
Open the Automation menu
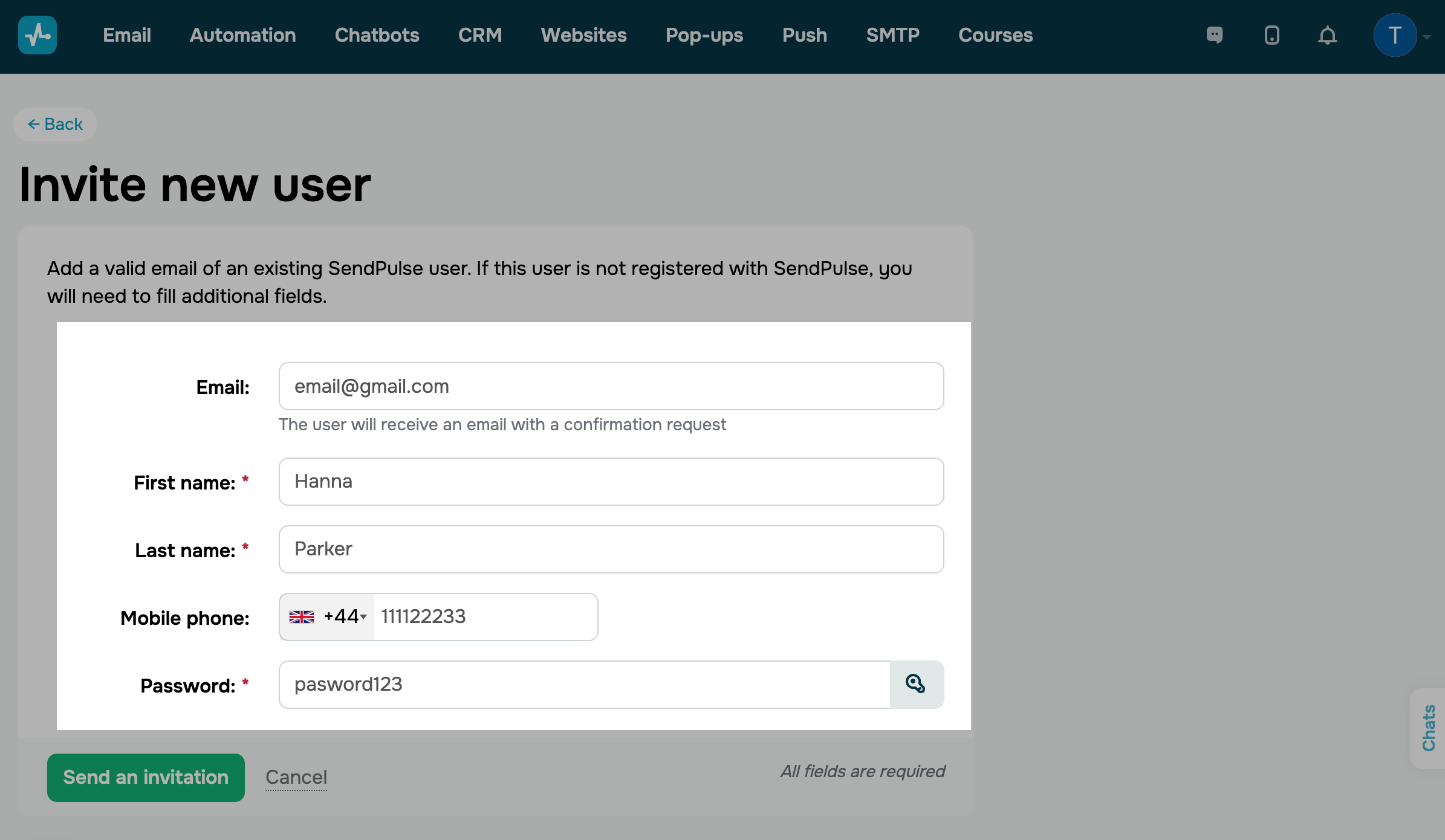click(242, 35)
